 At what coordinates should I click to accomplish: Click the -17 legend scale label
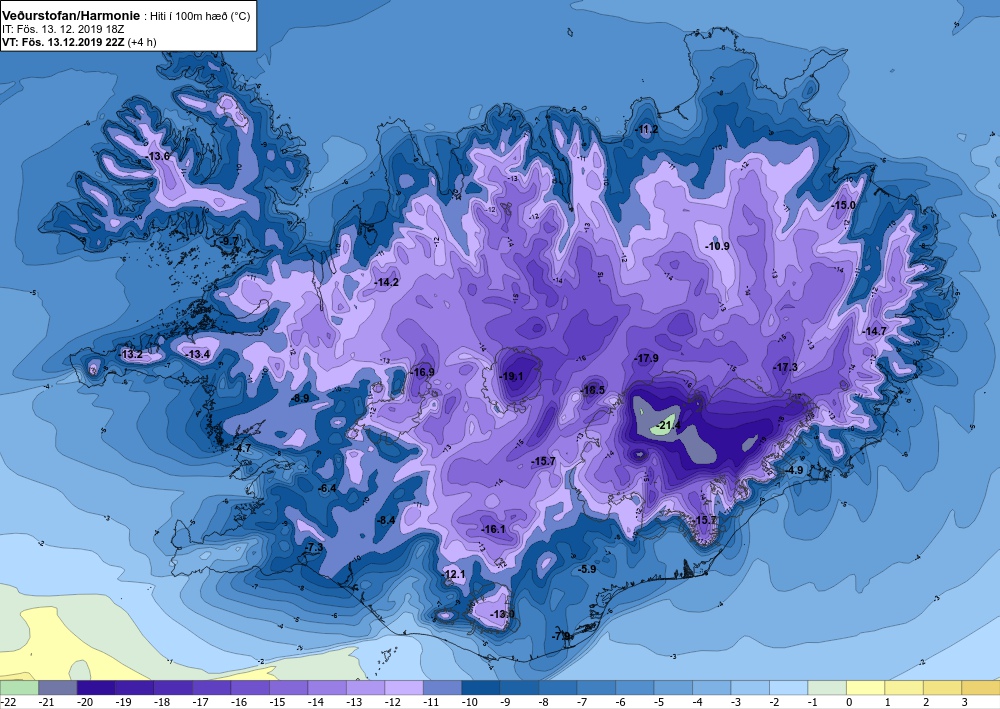point(200,702)
